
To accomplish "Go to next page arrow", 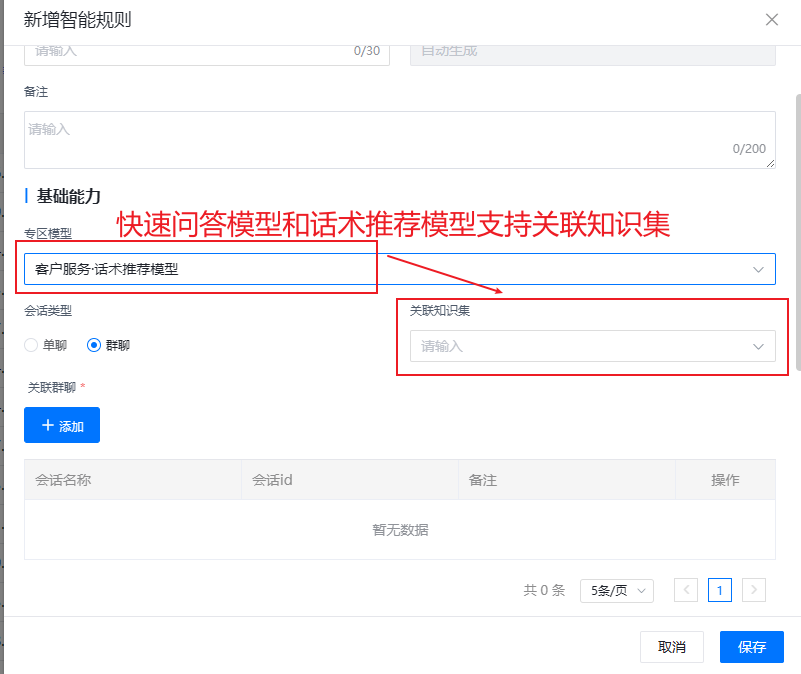I will click(x=754, y=590).
